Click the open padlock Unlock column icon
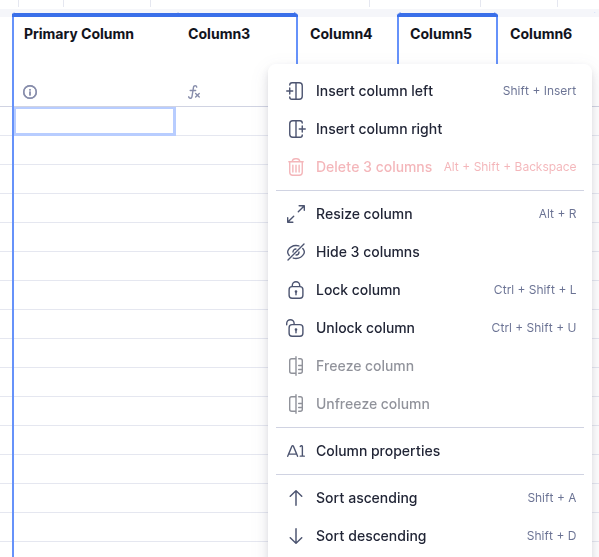599x557 pixels. tap(295, 328)
